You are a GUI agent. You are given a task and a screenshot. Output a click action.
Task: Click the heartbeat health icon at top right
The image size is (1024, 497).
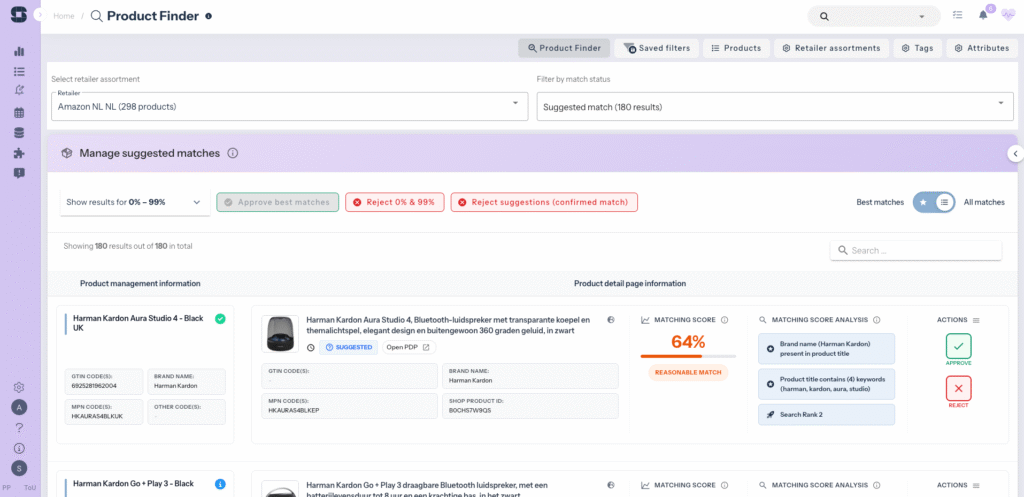pyautogui.click(x=1007, y=15)
